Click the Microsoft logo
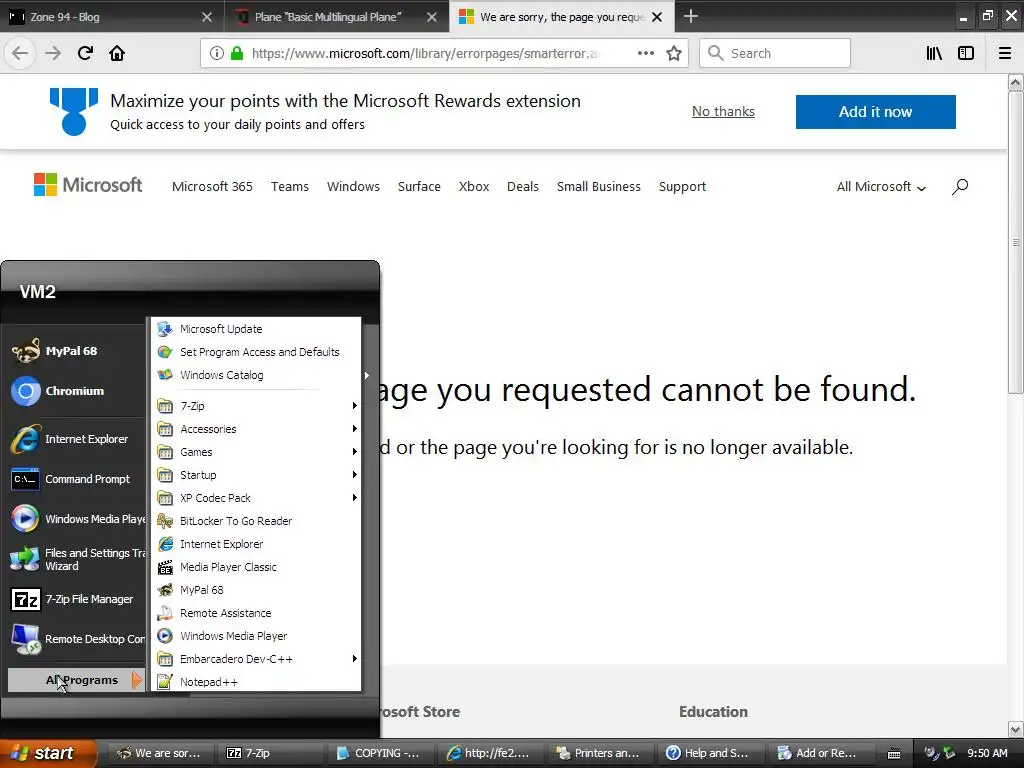Screen dimensions: 1024x768 [88, 185]
